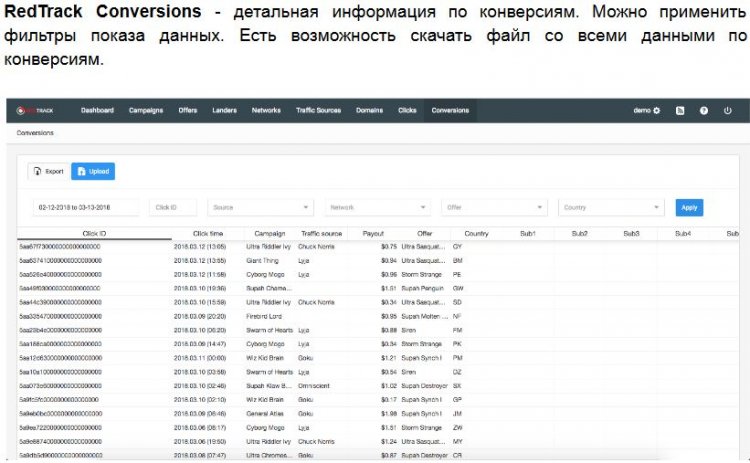The image size is (750, 463).
Task: Click the RedTrack logo
Action: pos(35,110)
